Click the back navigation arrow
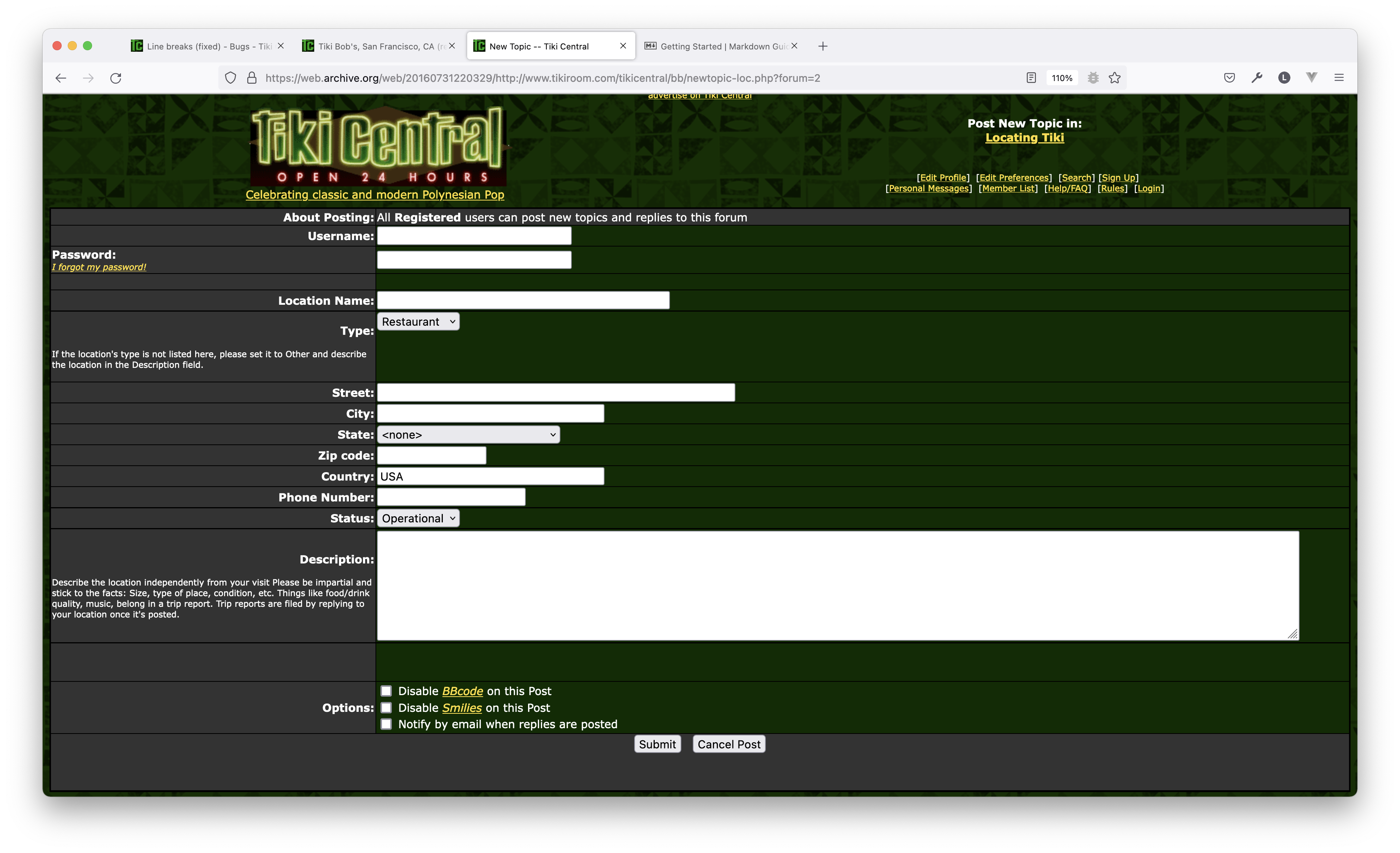This screenshot has width=1400, height=853. tap(61, 78)
